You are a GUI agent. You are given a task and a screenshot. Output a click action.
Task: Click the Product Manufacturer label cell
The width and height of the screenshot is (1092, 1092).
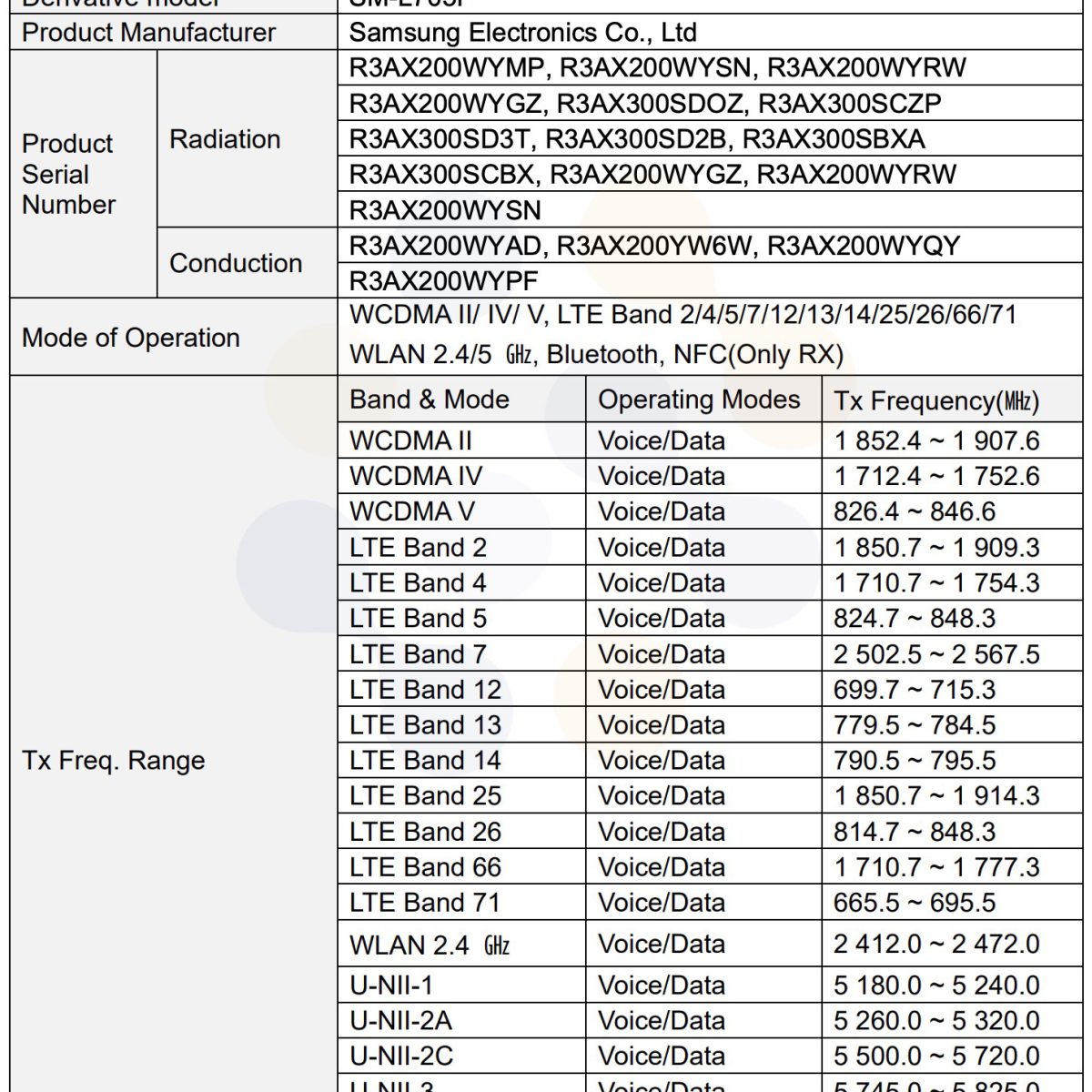tap(148, 33)
